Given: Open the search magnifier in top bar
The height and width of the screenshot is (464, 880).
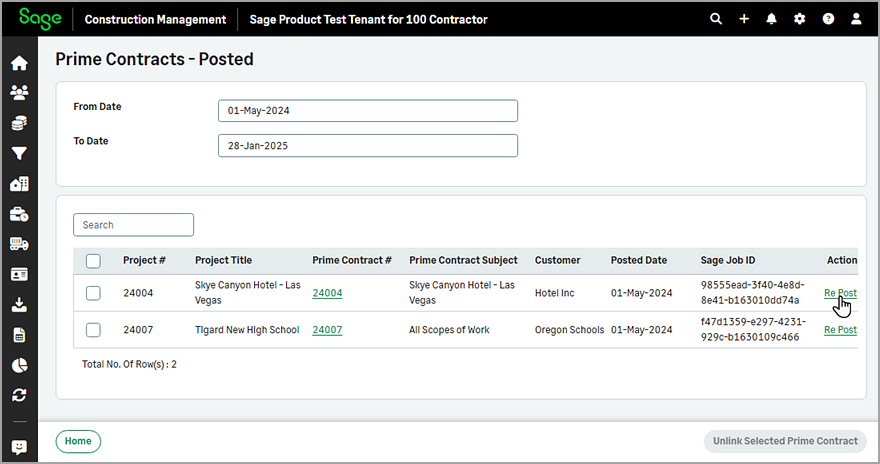Looking at the screenshot, I should coord(716,19).
